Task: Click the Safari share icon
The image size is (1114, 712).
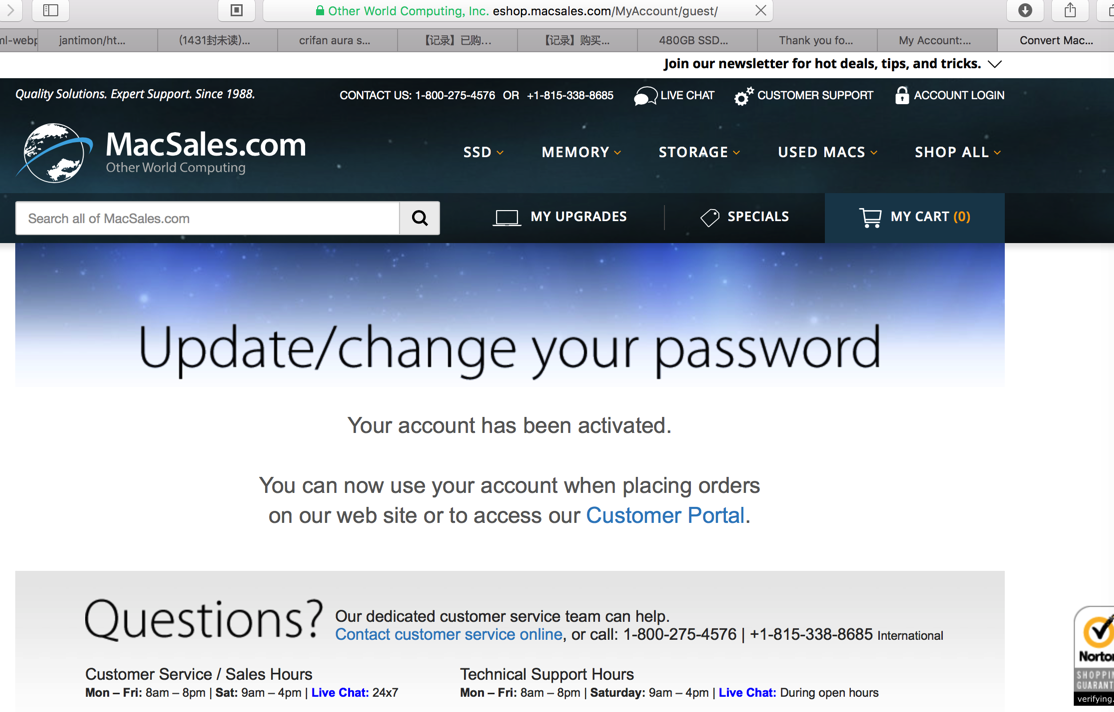Action: 1070,10
